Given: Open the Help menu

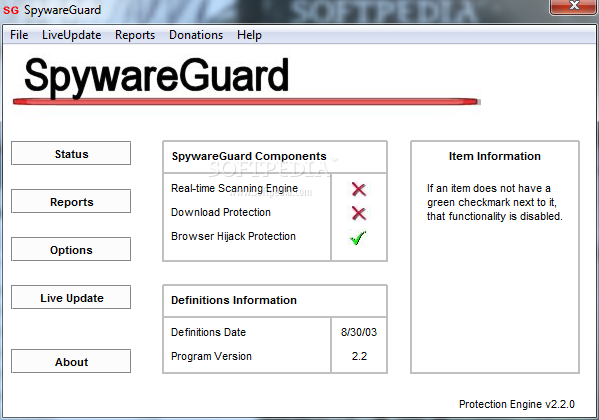Looking at the screenshot, I should coord(249,35).
